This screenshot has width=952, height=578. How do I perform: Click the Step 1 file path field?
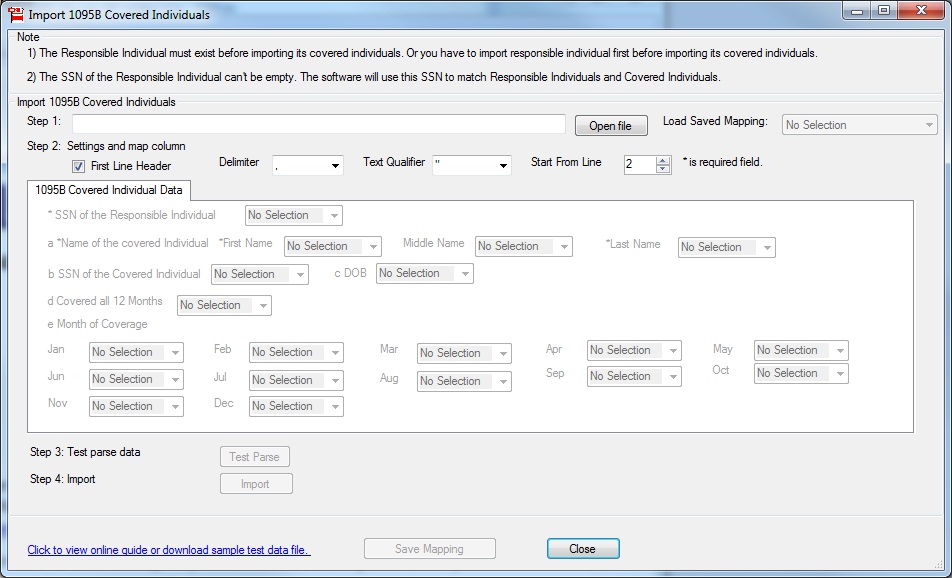tap(319, 124)
